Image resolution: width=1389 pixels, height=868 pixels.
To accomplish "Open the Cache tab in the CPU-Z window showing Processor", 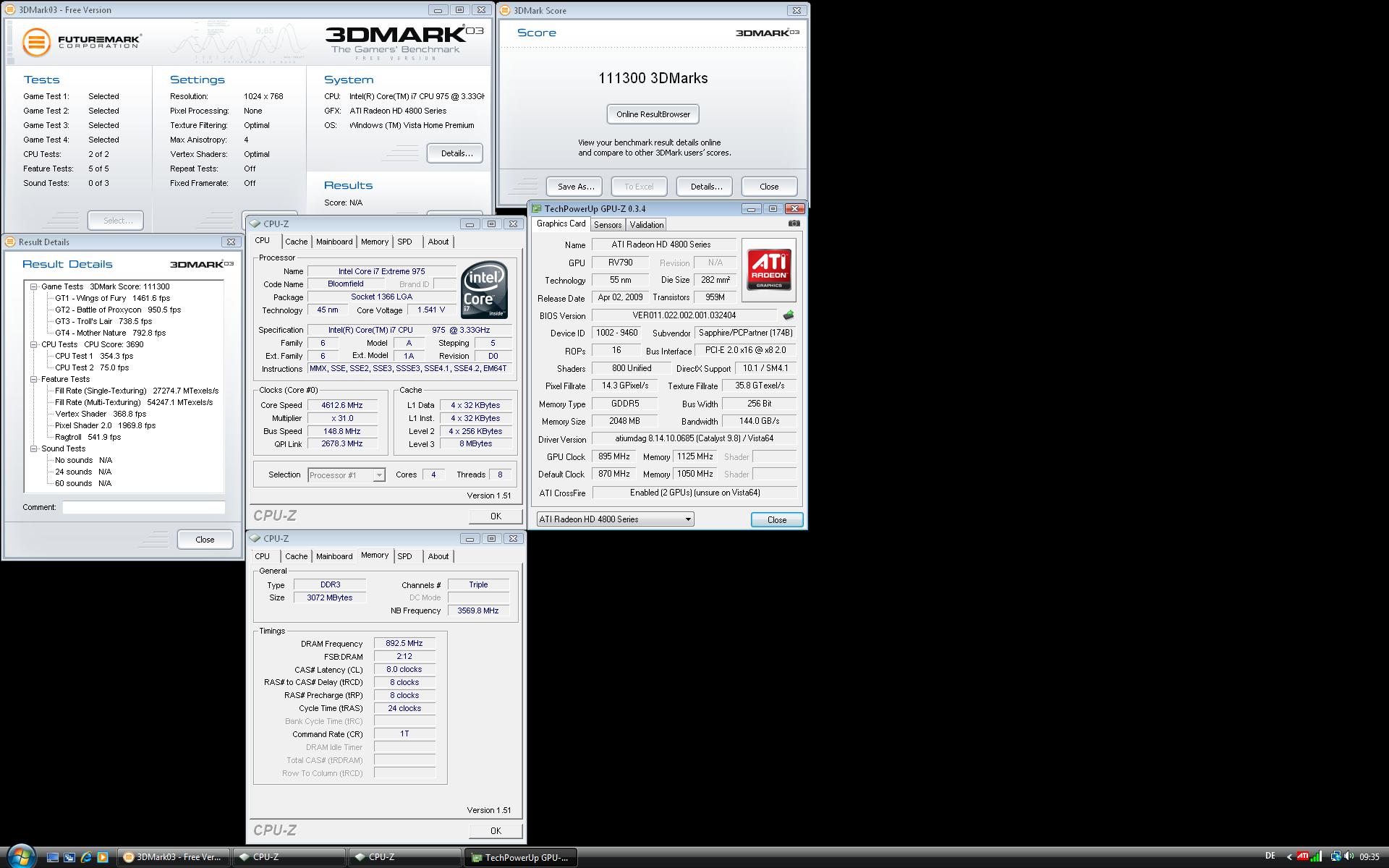I will [x=296, y=242].
